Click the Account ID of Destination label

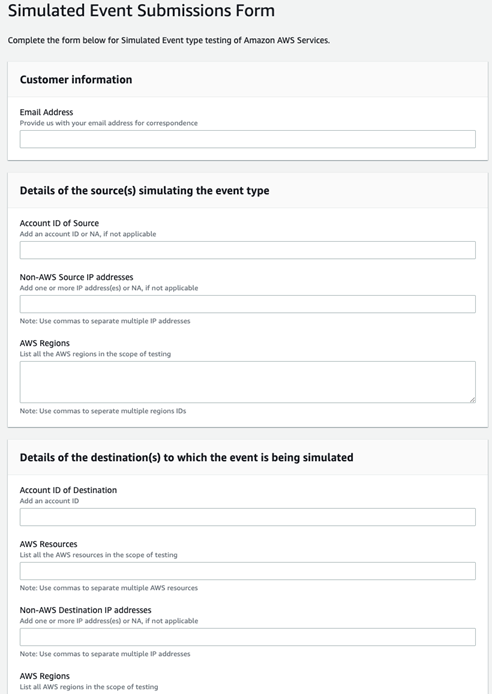coord(68,490)
